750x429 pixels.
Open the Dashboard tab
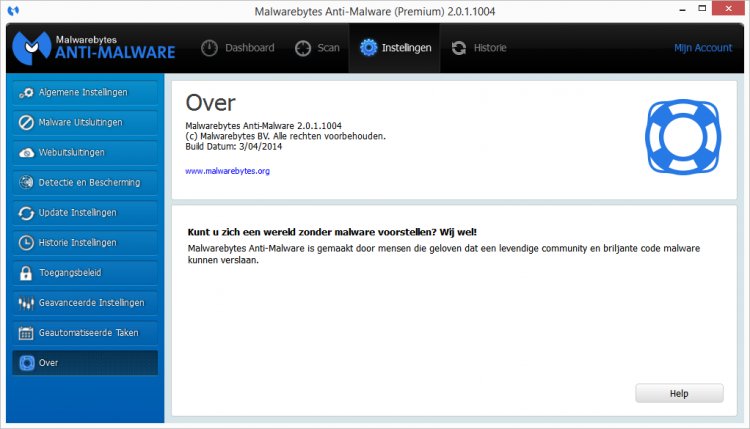(238, 48)
